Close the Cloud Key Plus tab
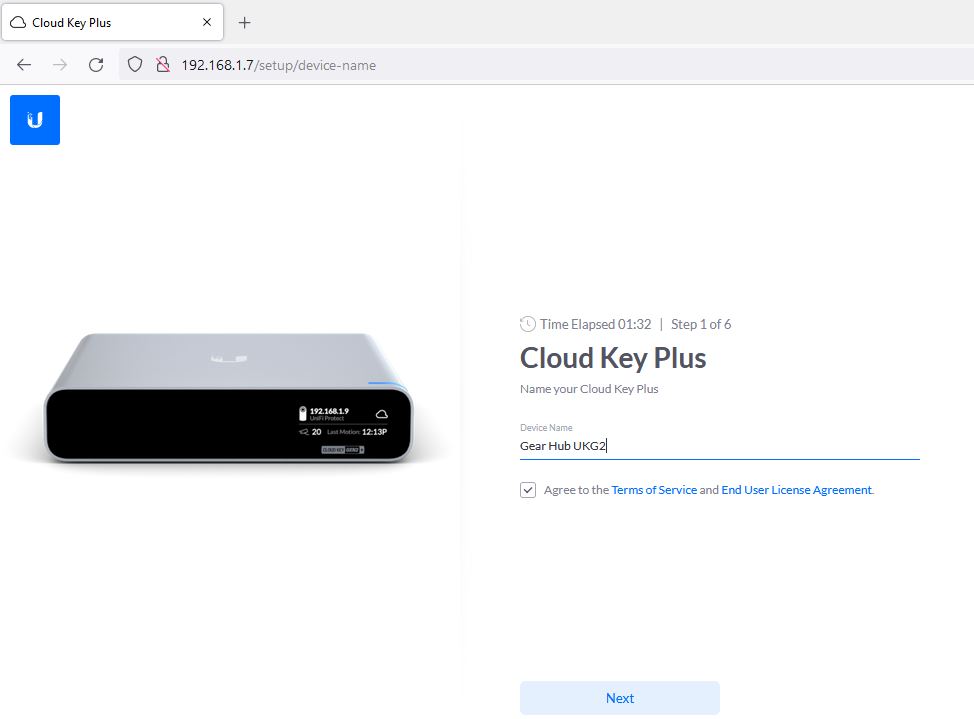 coord(207,22)
